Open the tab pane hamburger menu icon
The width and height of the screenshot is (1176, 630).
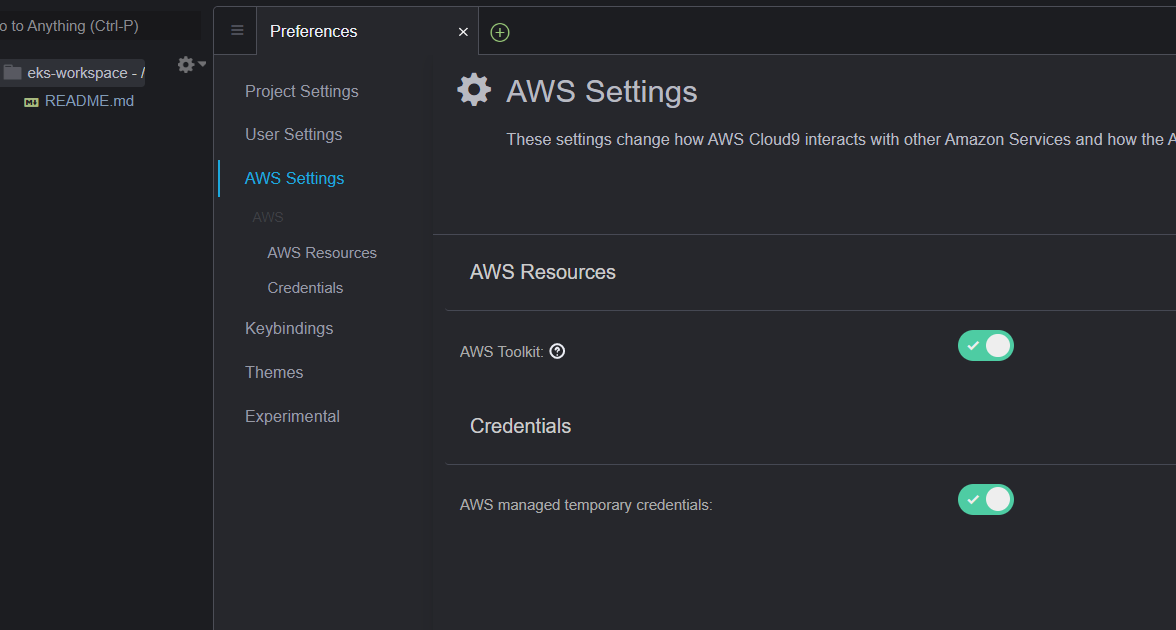tap(237, 31)
